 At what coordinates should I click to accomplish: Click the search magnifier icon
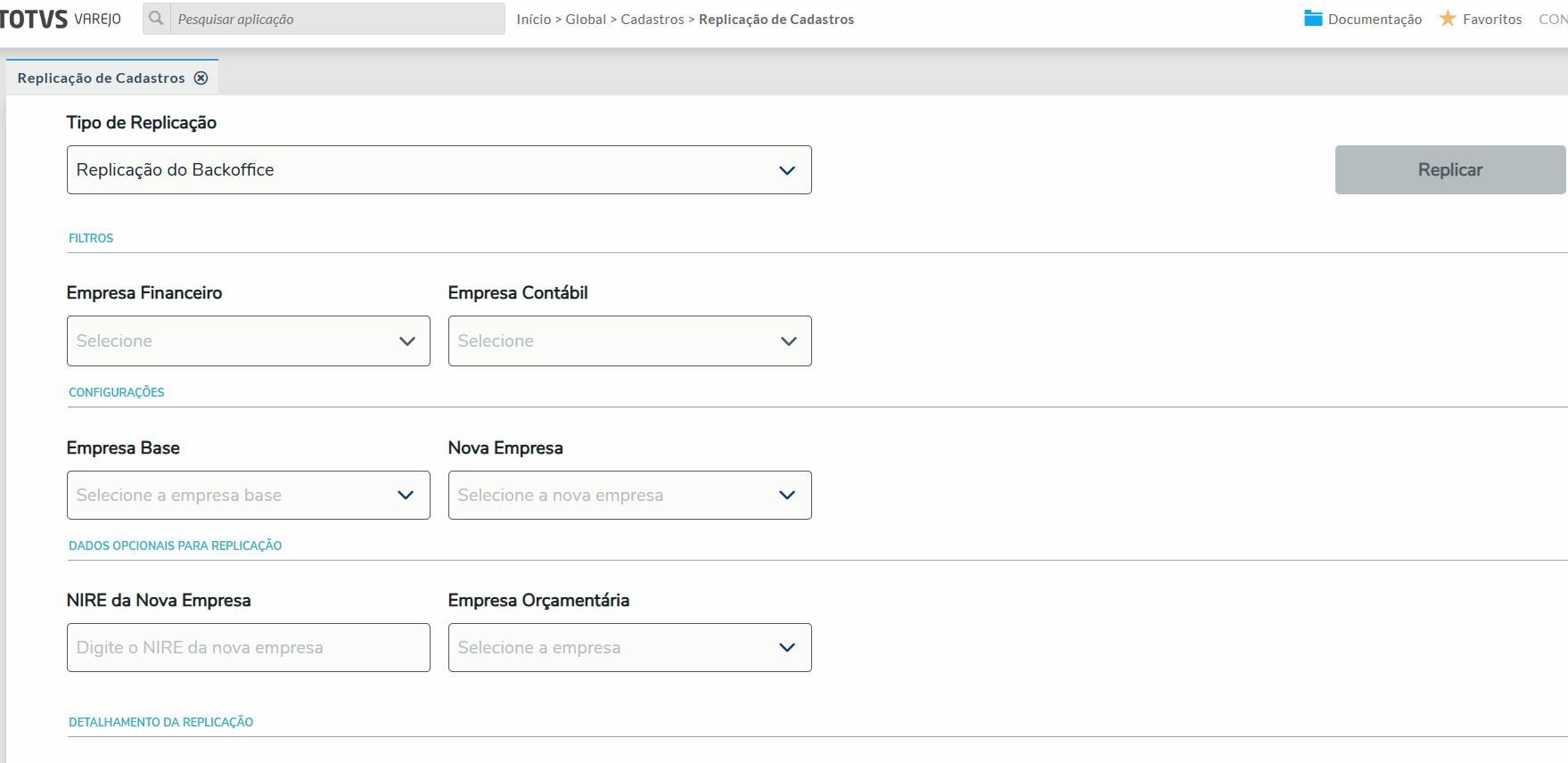[x=156, y=19]
